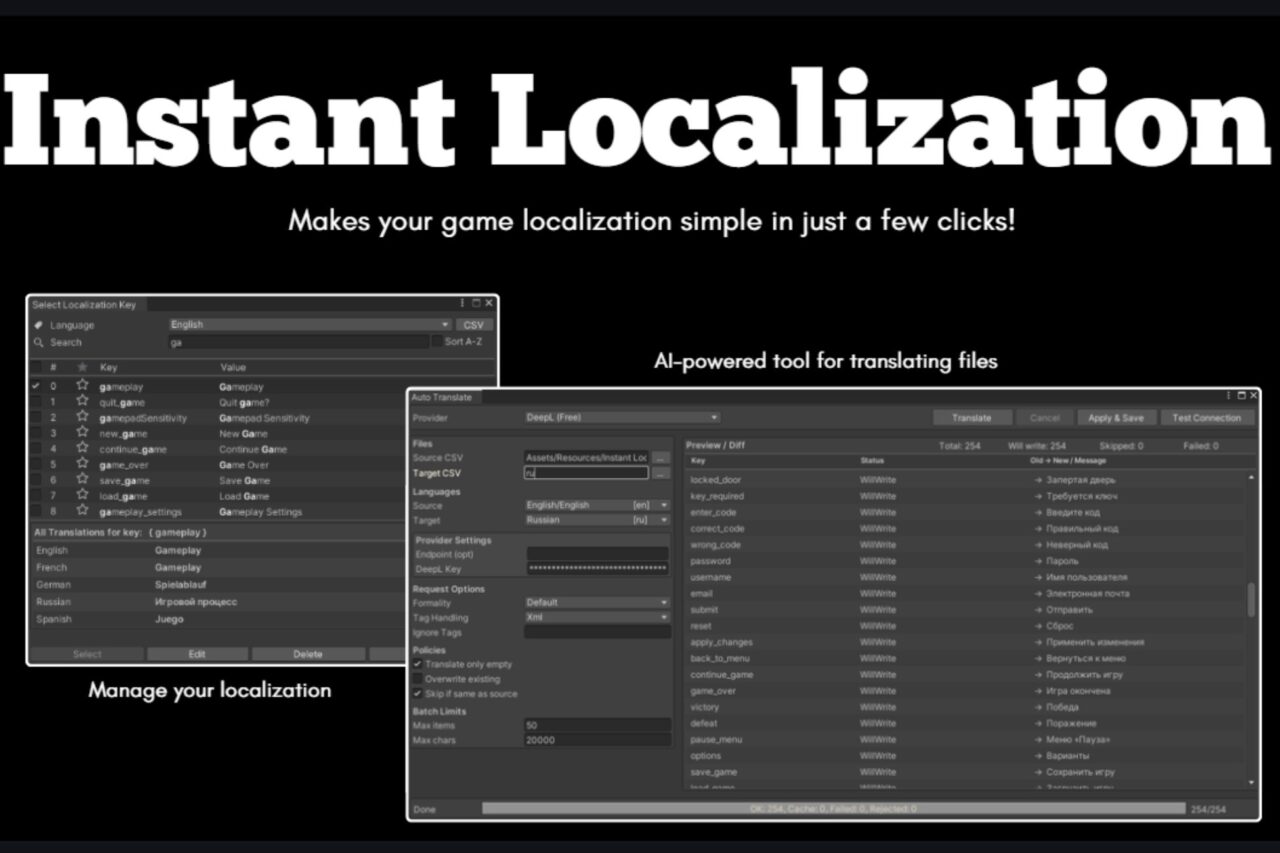The image size is (1280, 853).
Task: Click the search magnifier icon
Action: [38, 340]
